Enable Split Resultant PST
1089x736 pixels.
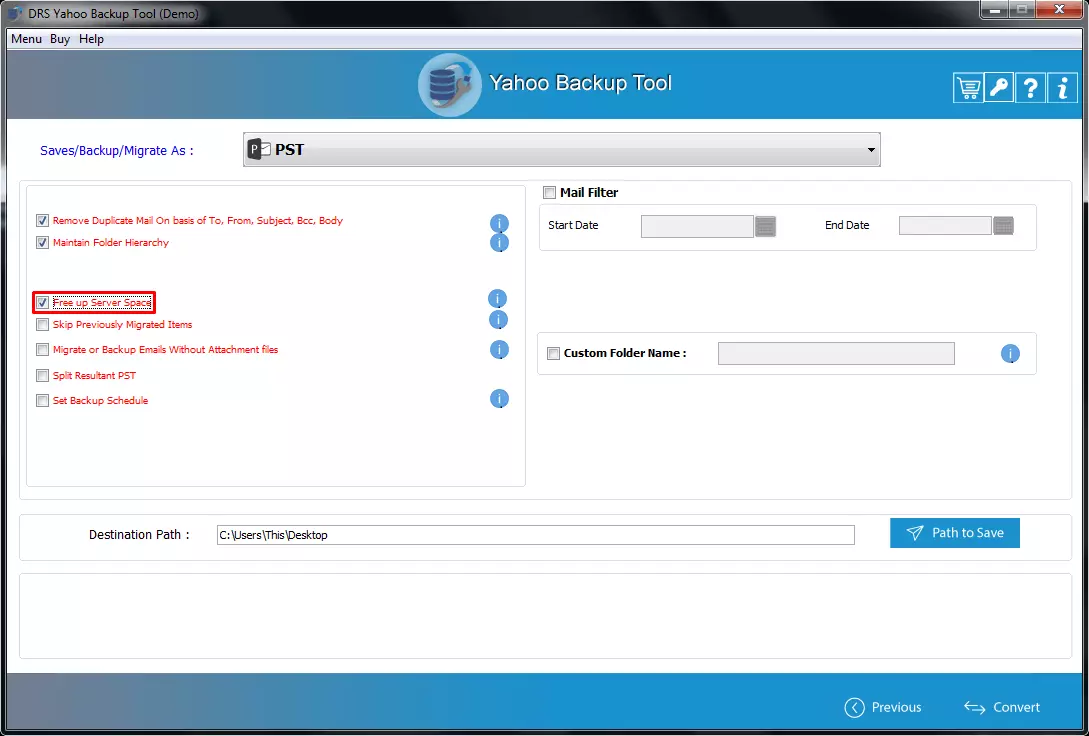[x=42, y=376]
